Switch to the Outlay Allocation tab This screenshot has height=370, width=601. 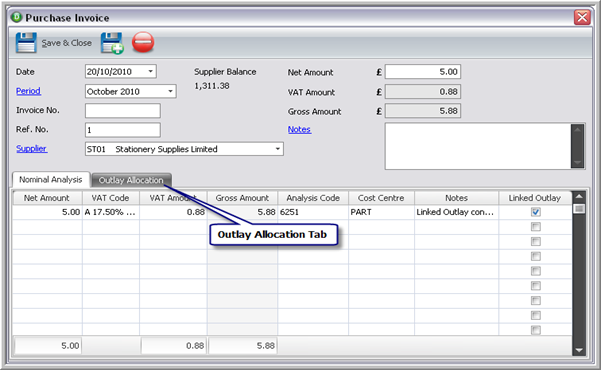click(x=131, y=180)
